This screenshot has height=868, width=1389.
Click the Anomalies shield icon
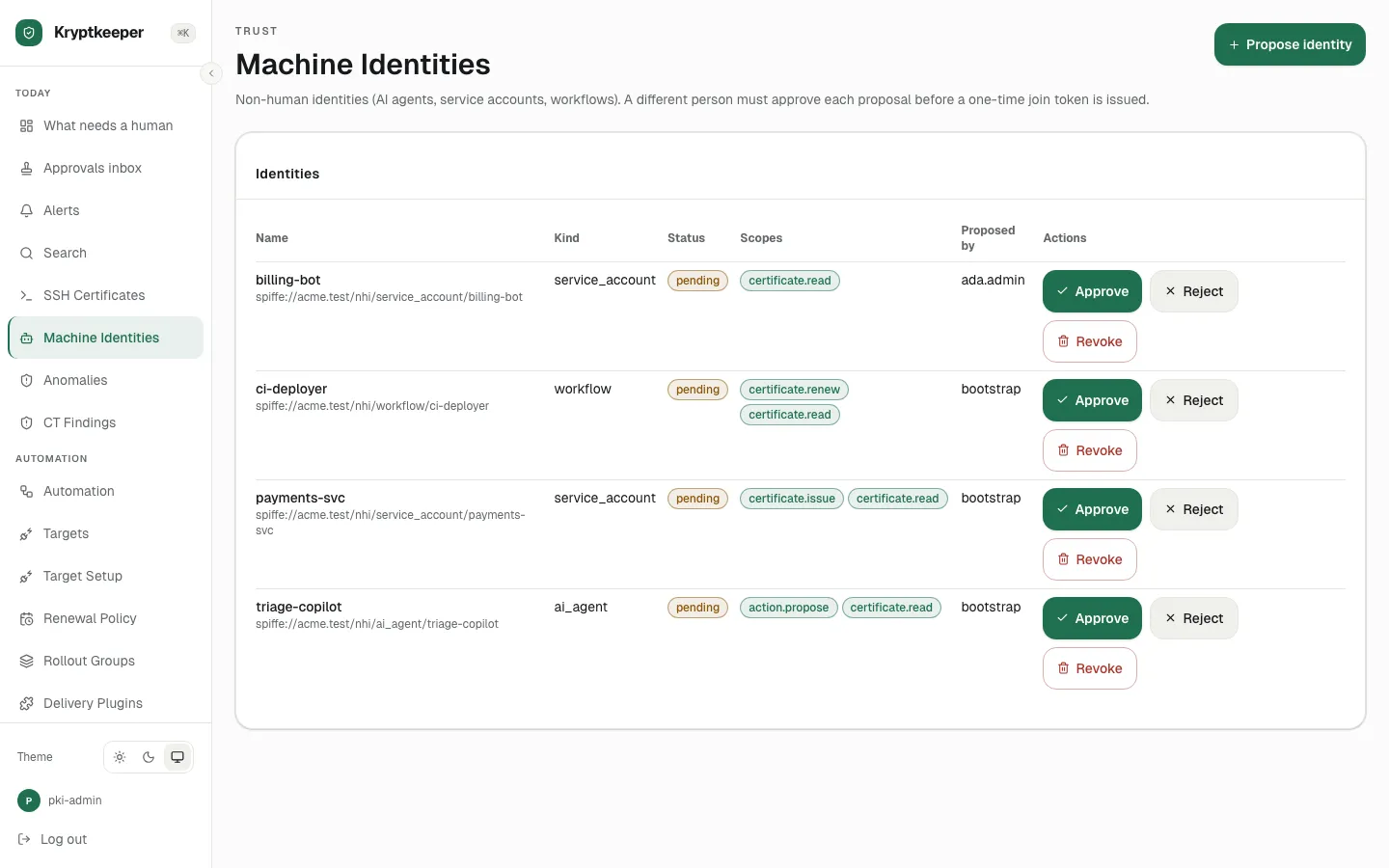click(x=27, y=380)
